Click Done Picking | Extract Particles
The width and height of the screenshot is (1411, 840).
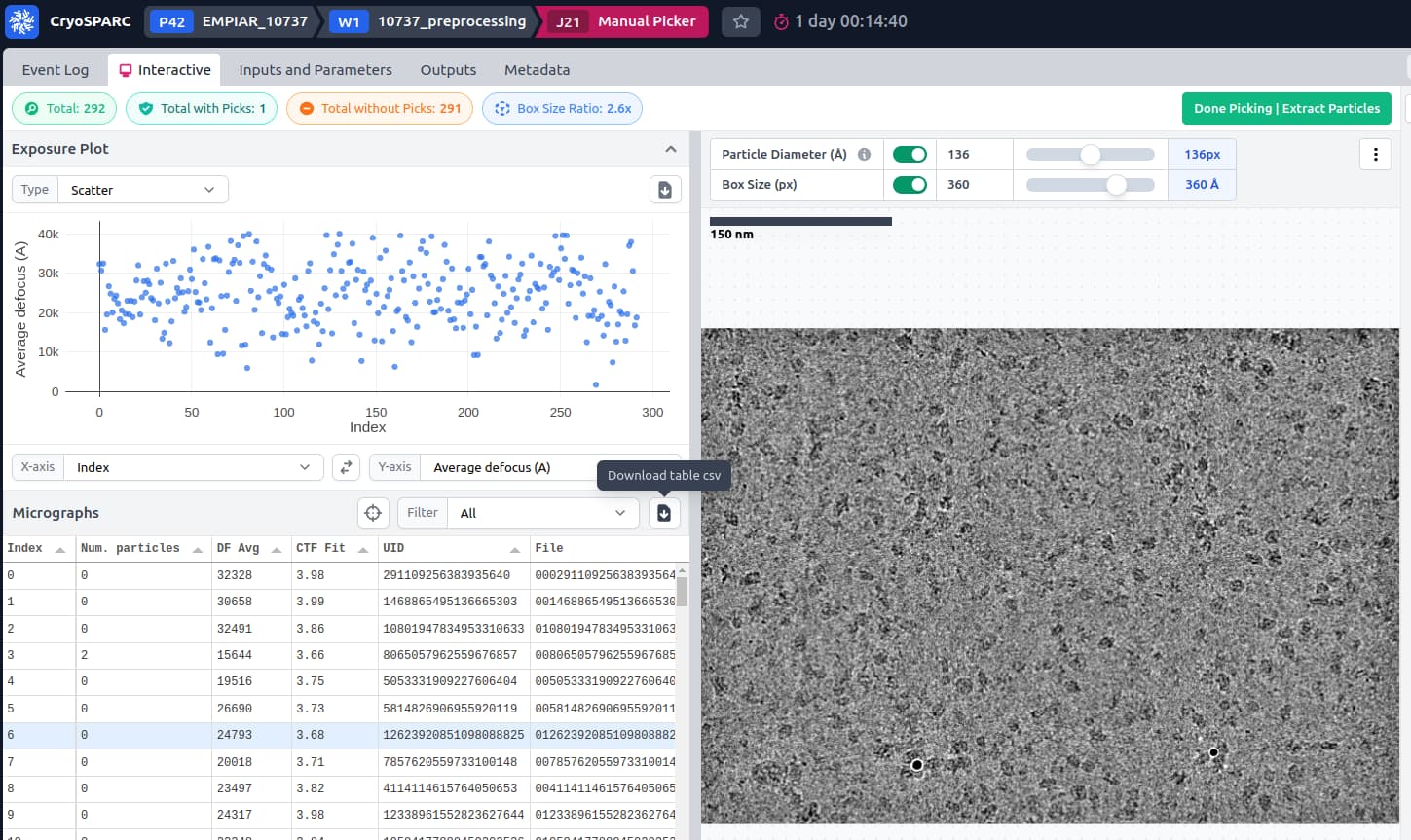click(x=1286, y=108)
